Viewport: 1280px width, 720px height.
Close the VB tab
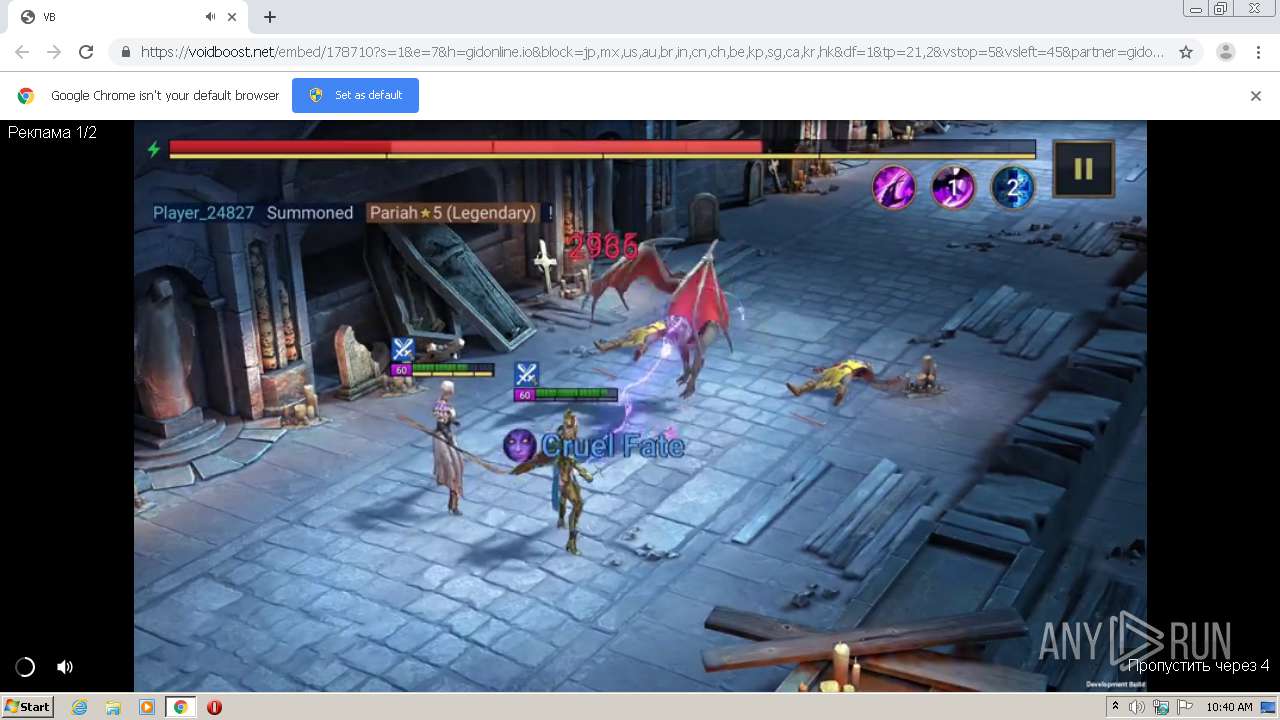(232, 17)
